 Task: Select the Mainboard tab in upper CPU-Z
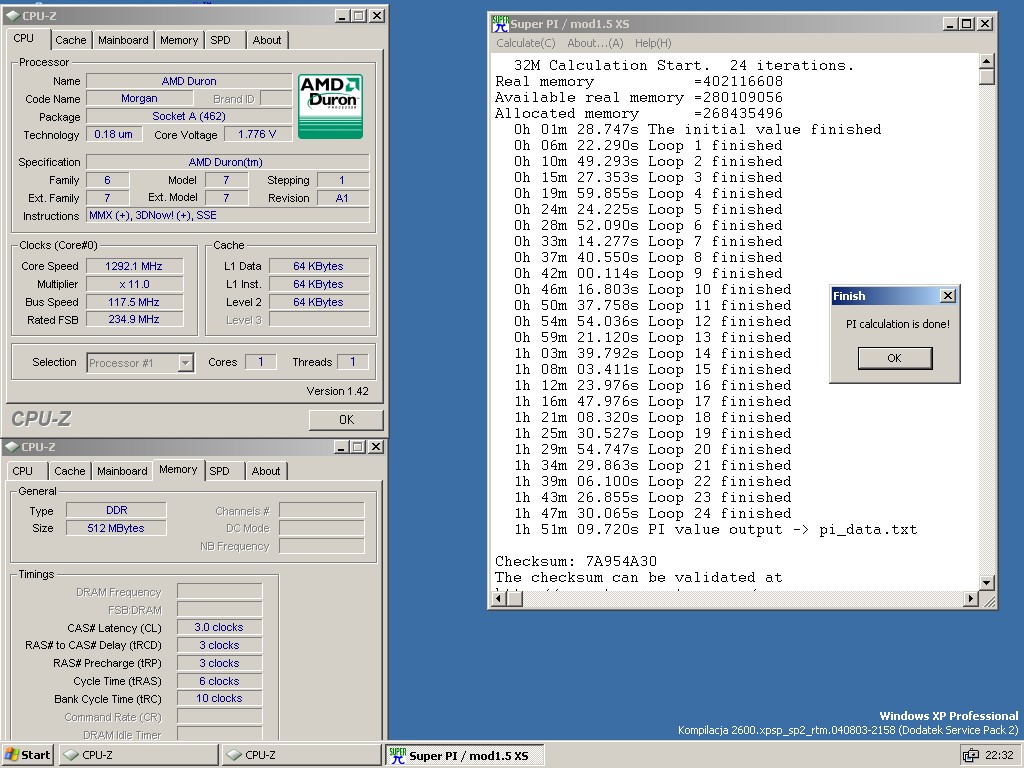pos(123,40)
